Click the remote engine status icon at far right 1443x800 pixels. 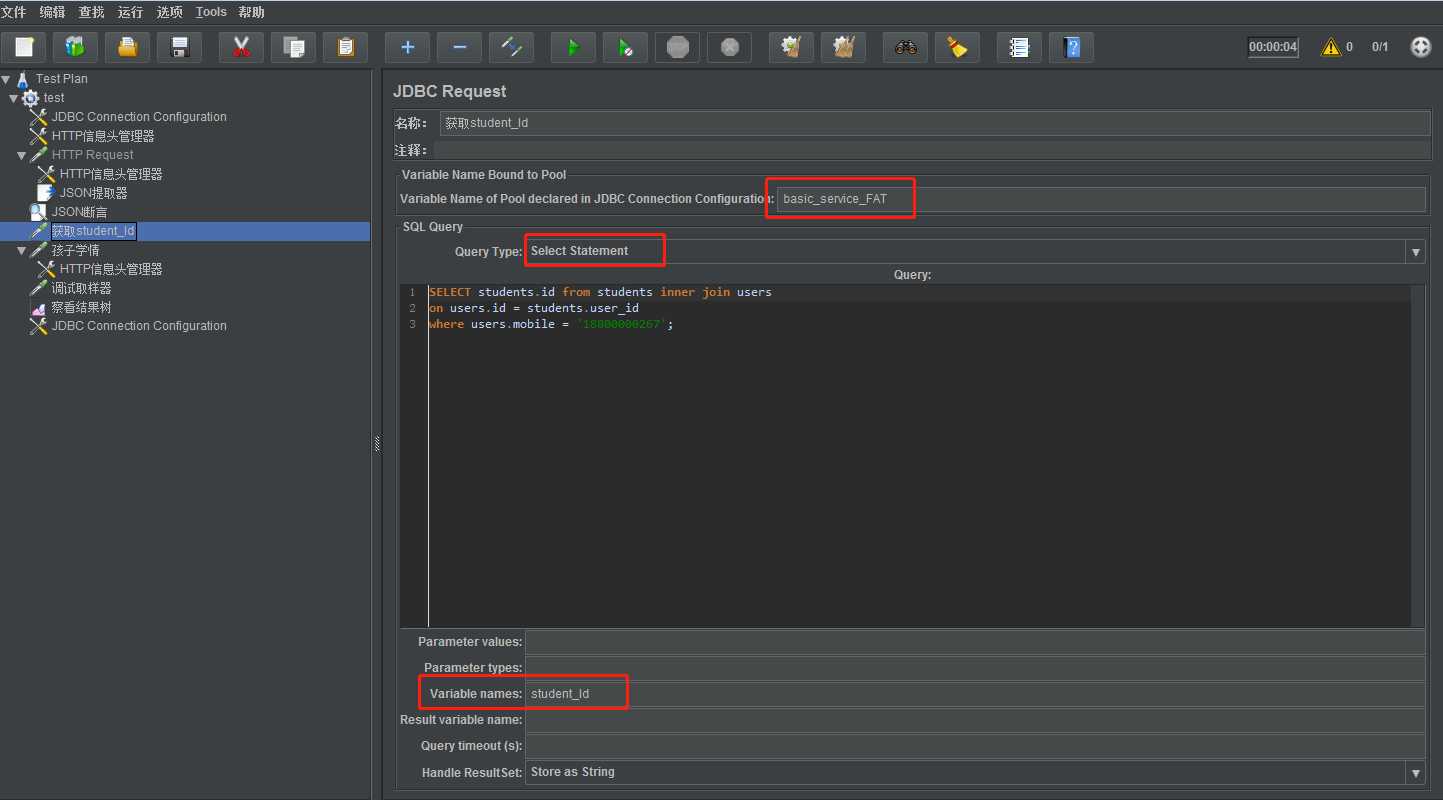point(1420,47)
